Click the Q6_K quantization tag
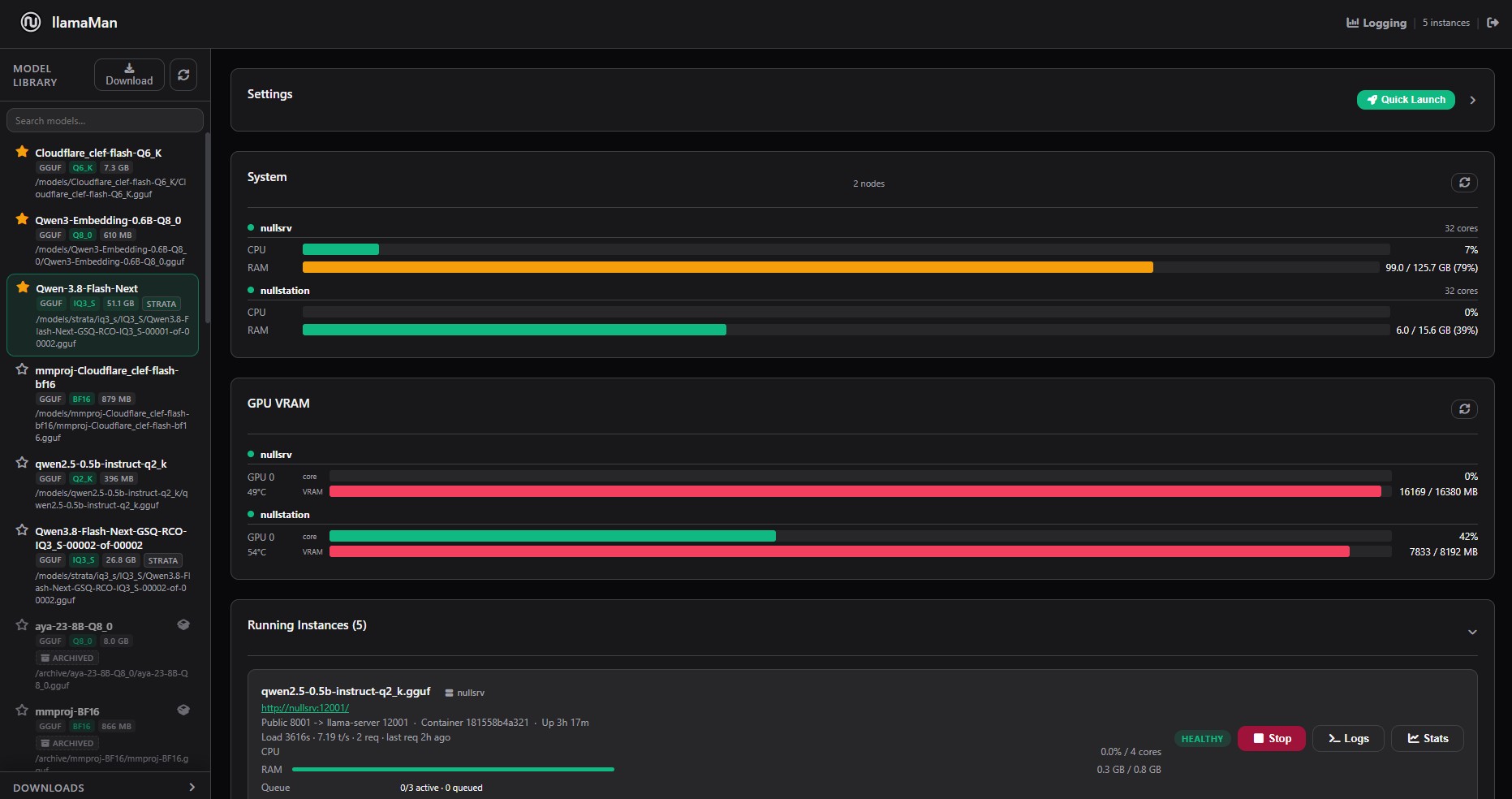Screen dimensions: 1512x799 82,167
